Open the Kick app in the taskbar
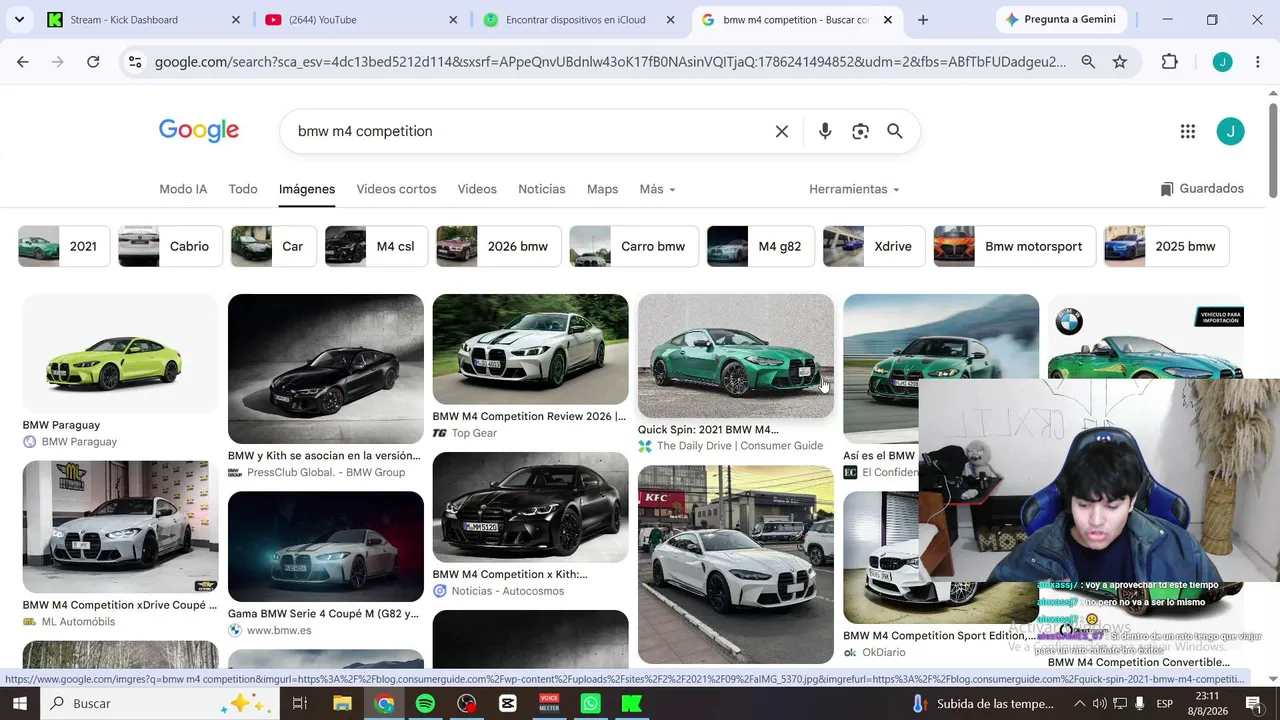Viewport: 1280px width, 720px height. point(631,704)
